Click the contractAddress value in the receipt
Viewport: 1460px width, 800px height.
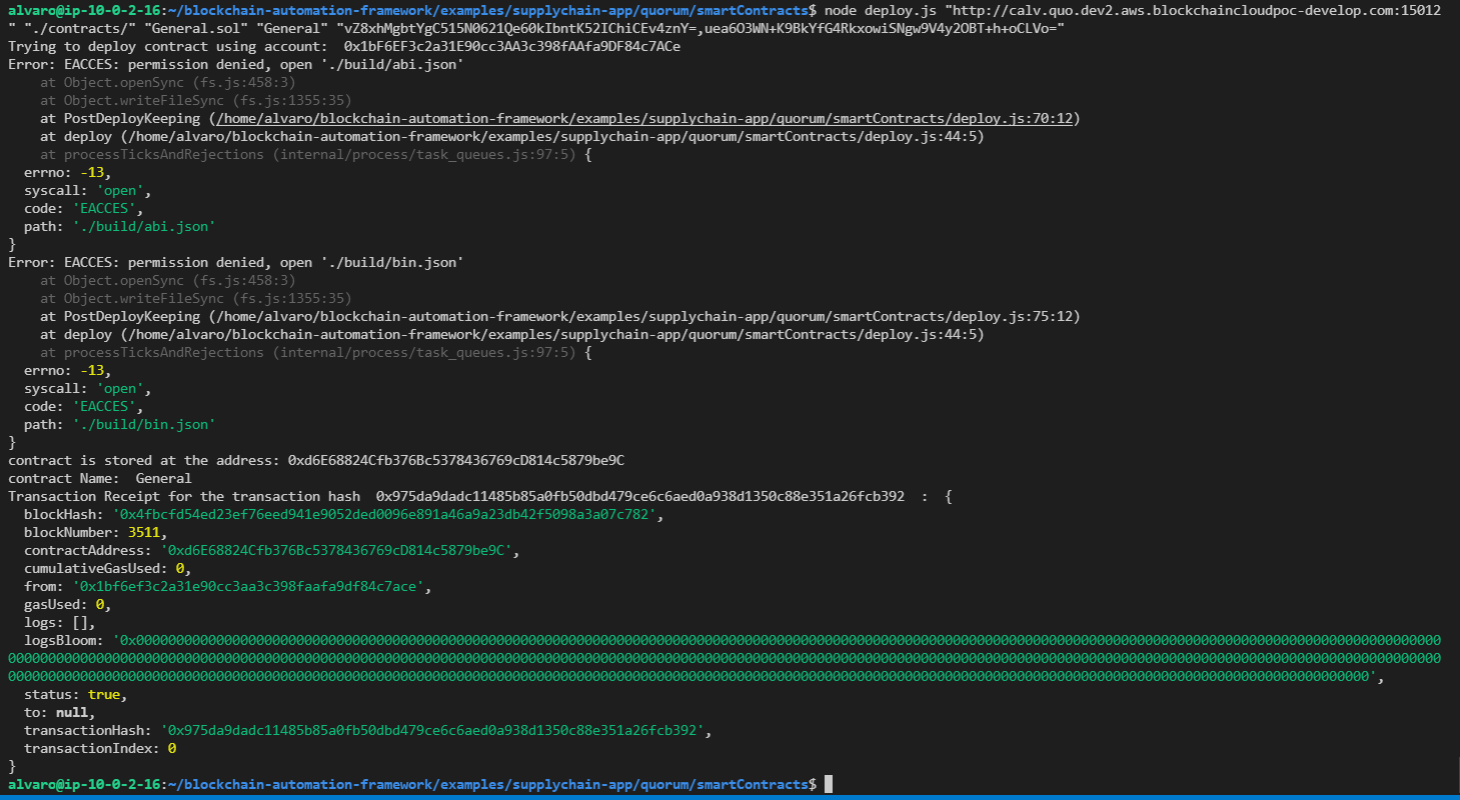(339, 550)
